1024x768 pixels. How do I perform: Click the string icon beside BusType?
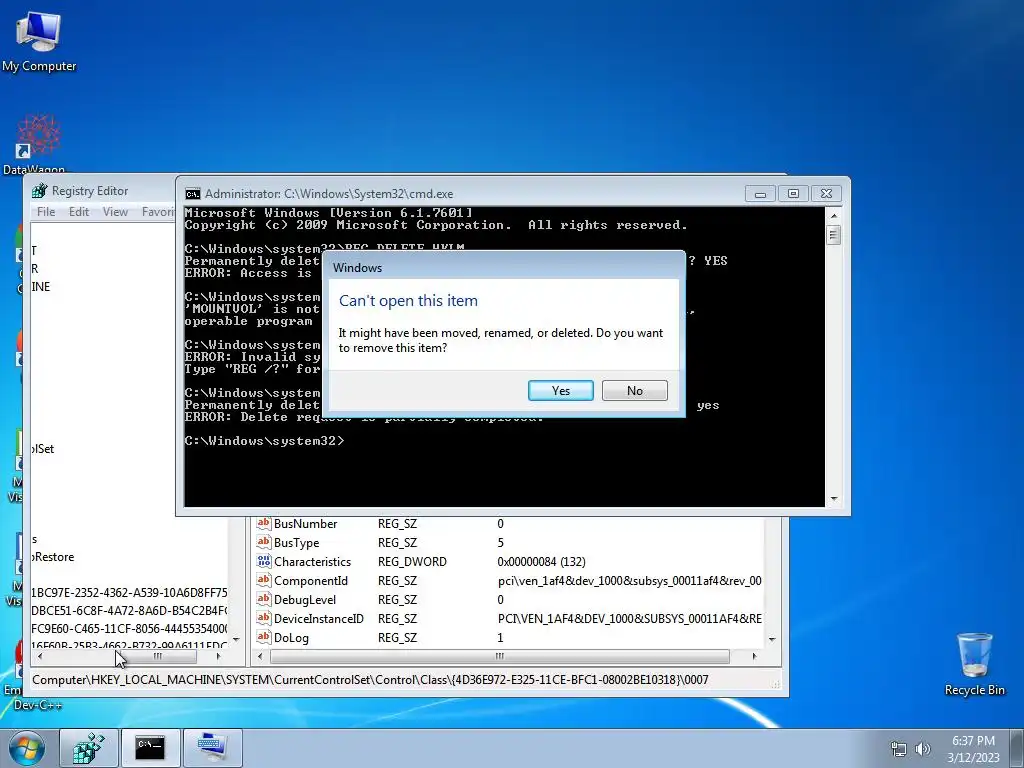tap(263, 542)
